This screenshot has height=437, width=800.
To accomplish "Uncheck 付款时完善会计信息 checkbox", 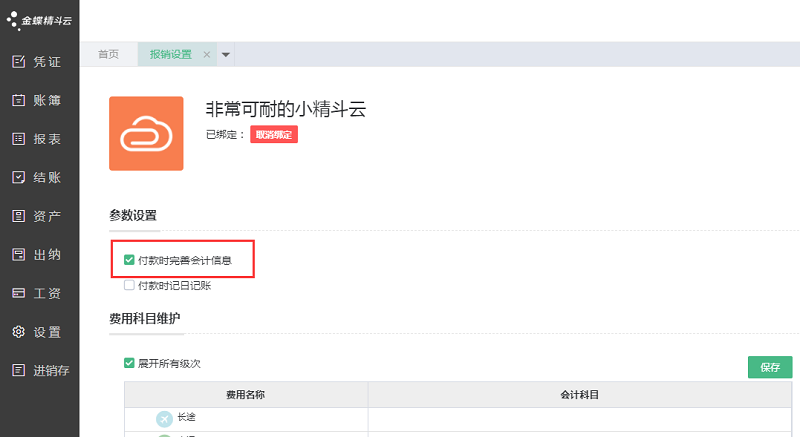I will (x=129, y=260).
